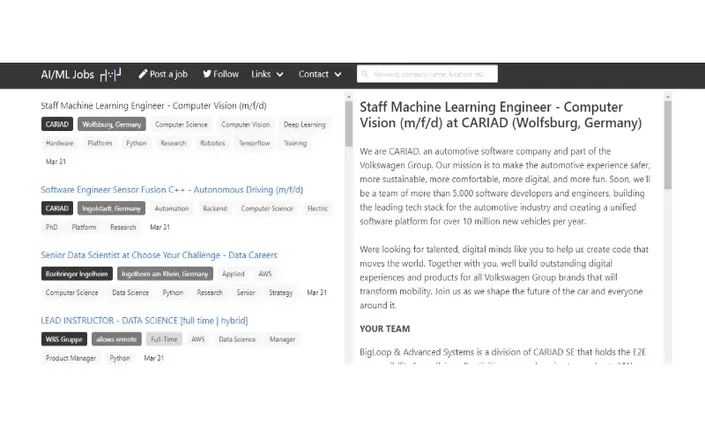Click the Post a job link
This screenshot has width=705, height=427.
(x=163, y=74)
